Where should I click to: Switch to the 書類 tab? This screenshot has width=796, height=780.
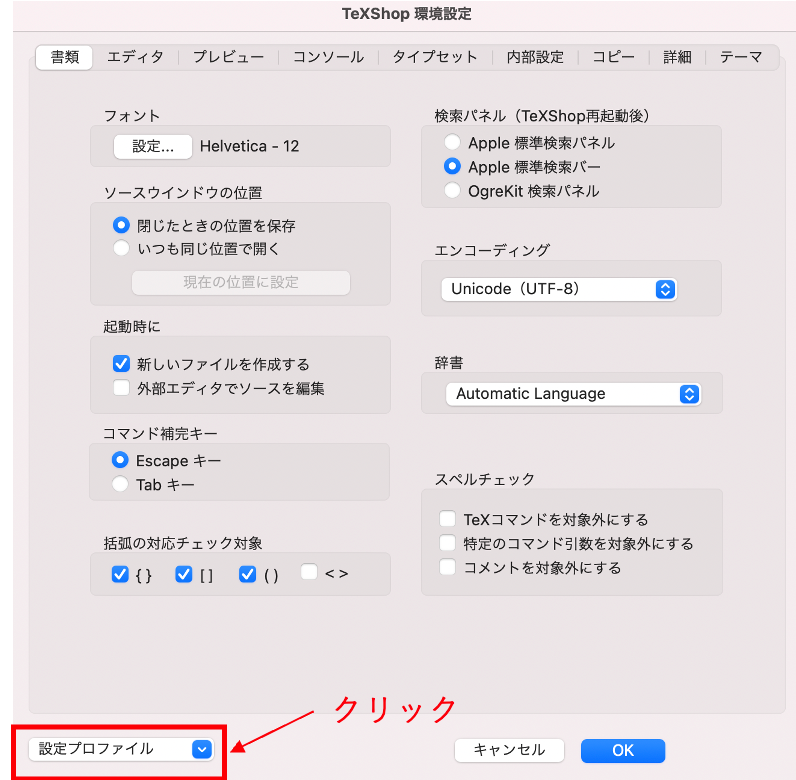pos(64,57)
